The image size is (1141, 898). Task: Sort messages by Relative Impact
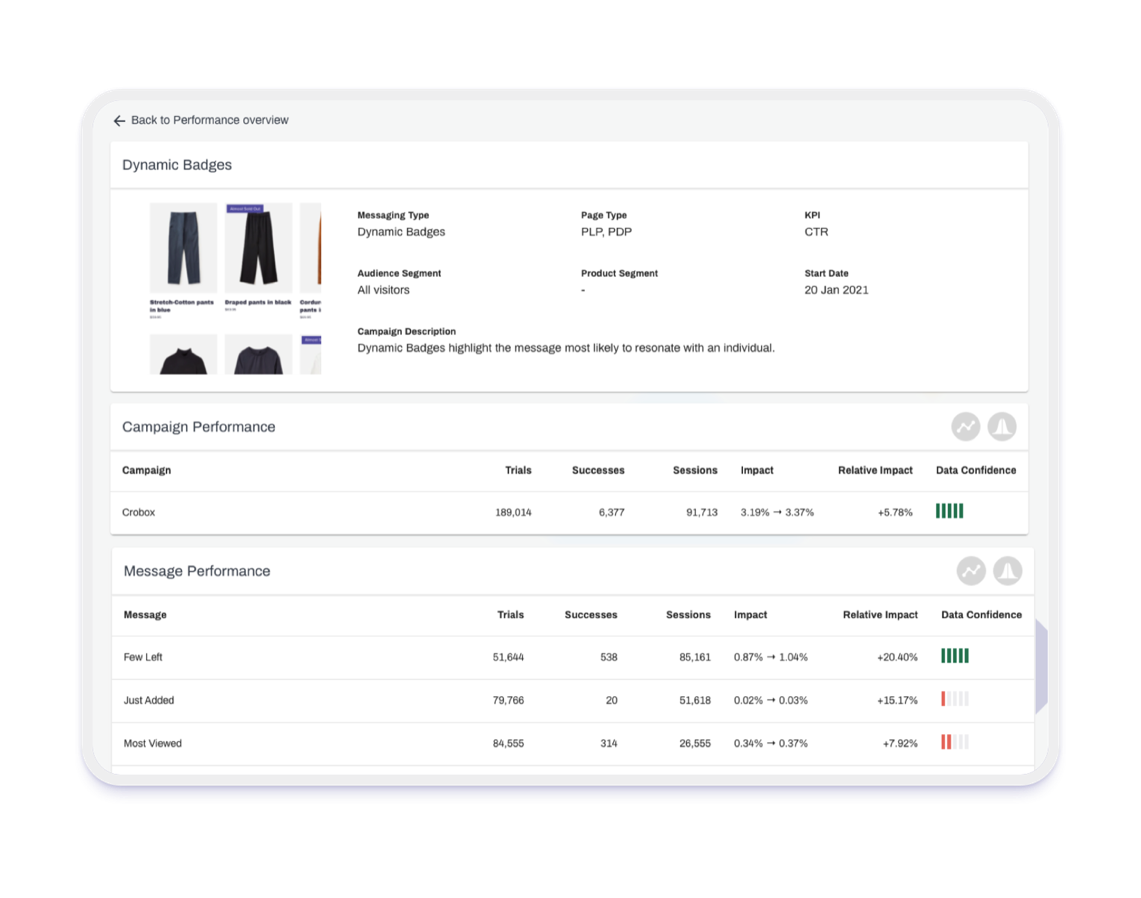[x=880, y=614]
